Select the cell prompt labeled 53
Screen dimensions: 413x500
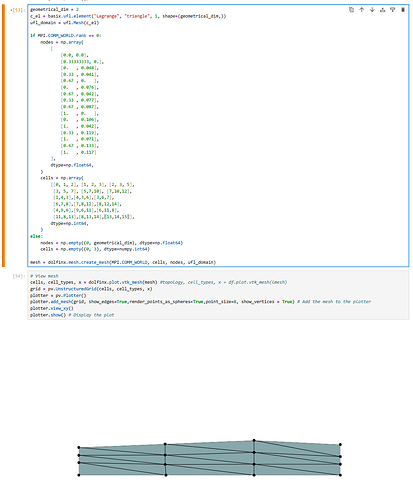coord(17,10)
